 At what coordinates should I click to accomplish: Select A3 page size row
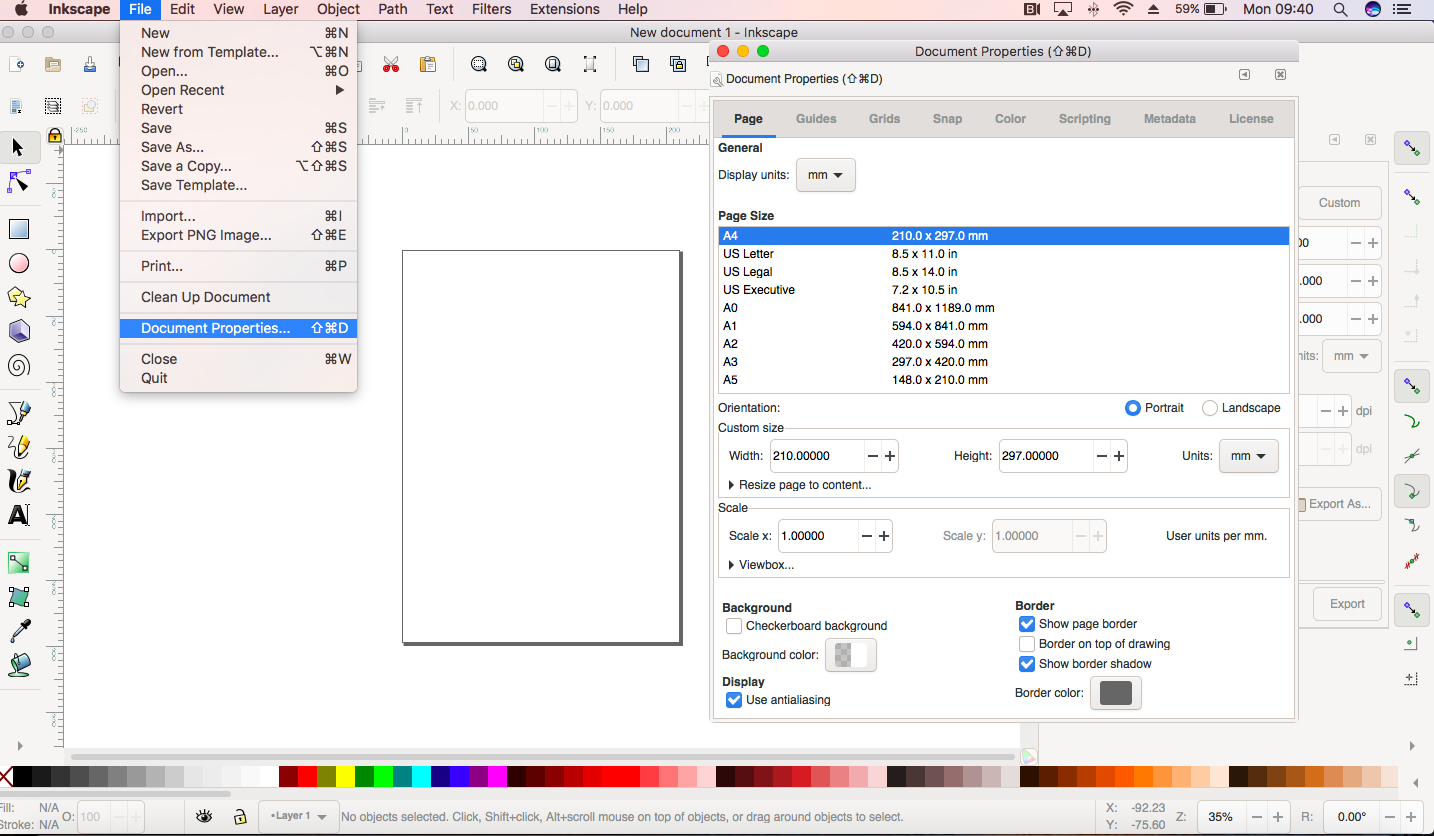click(1003, 362)
